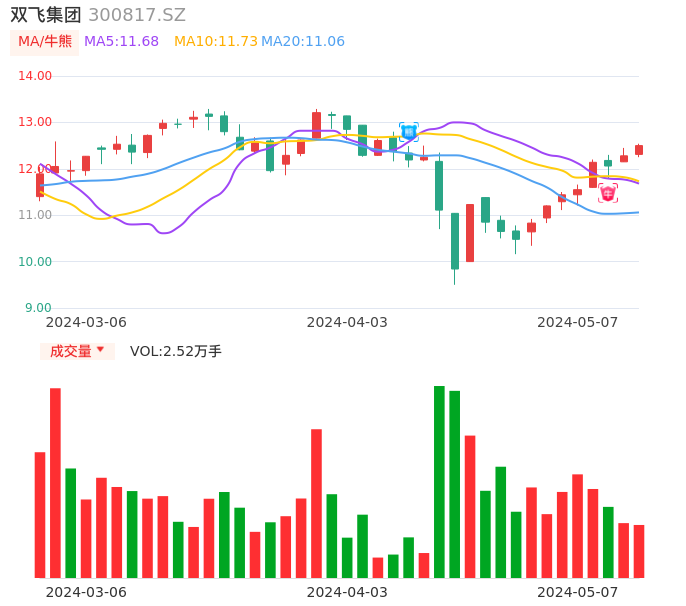Click the 双飞集团 stock name
The height and width of the screenshot is (606, 686).
[46, 15]
